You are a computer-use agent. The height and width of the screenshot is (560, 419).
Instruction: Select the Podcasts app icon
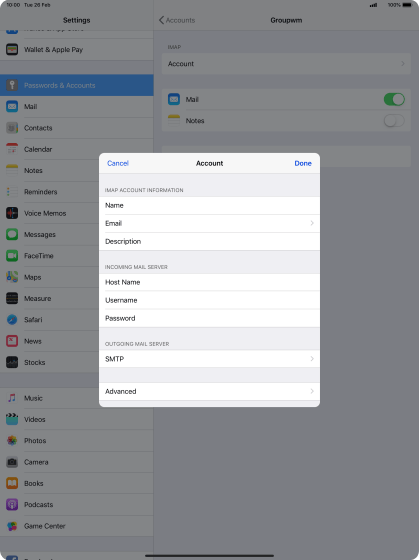(12, 505)
